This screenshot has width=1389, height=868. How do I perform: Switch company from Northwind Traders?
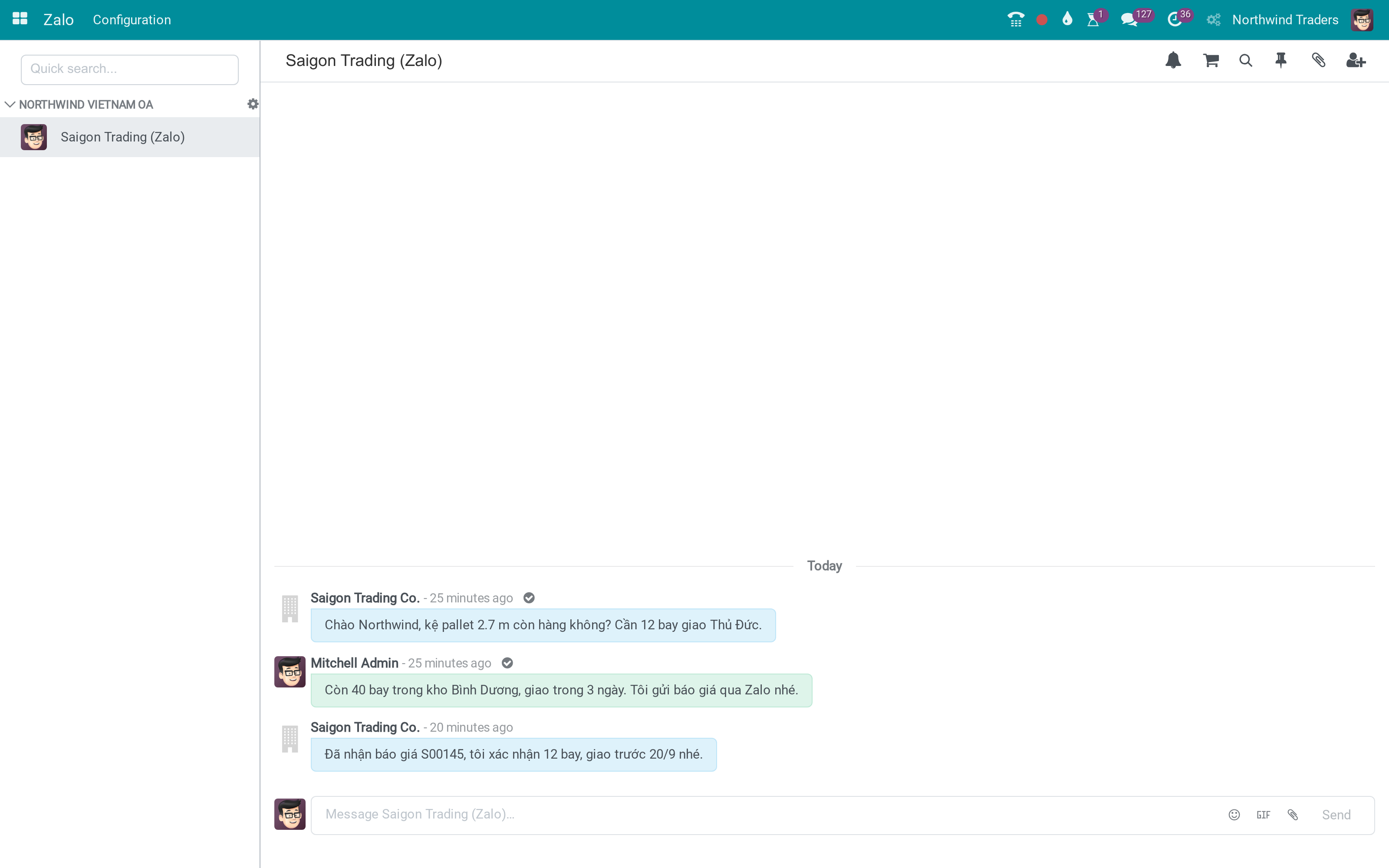[x=1285, y=20]
